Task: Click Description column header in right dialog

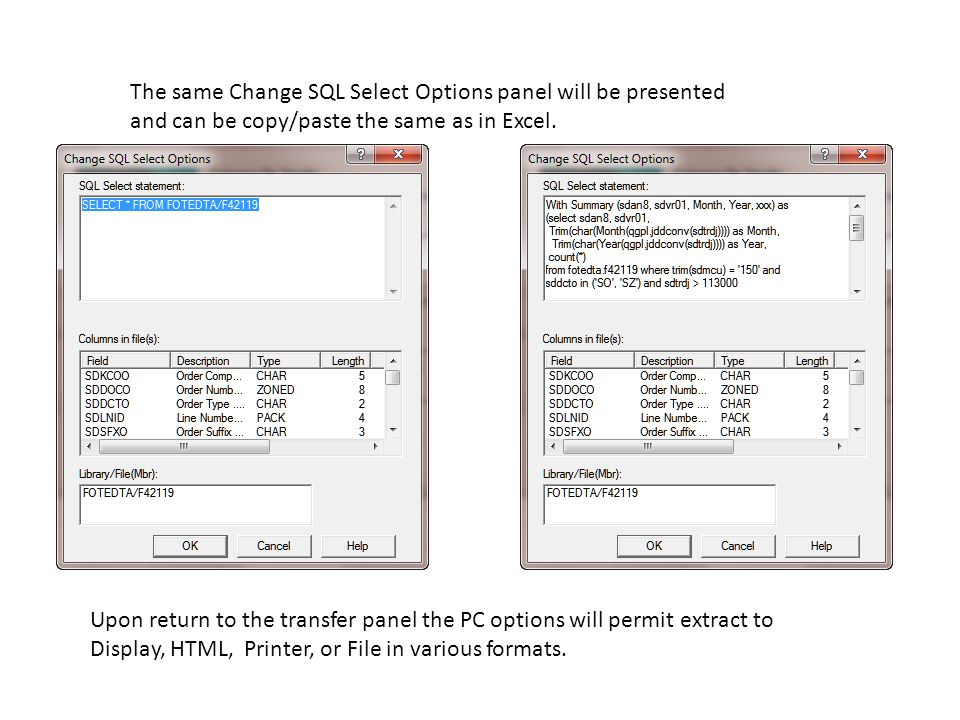Action: coord(674,361)
